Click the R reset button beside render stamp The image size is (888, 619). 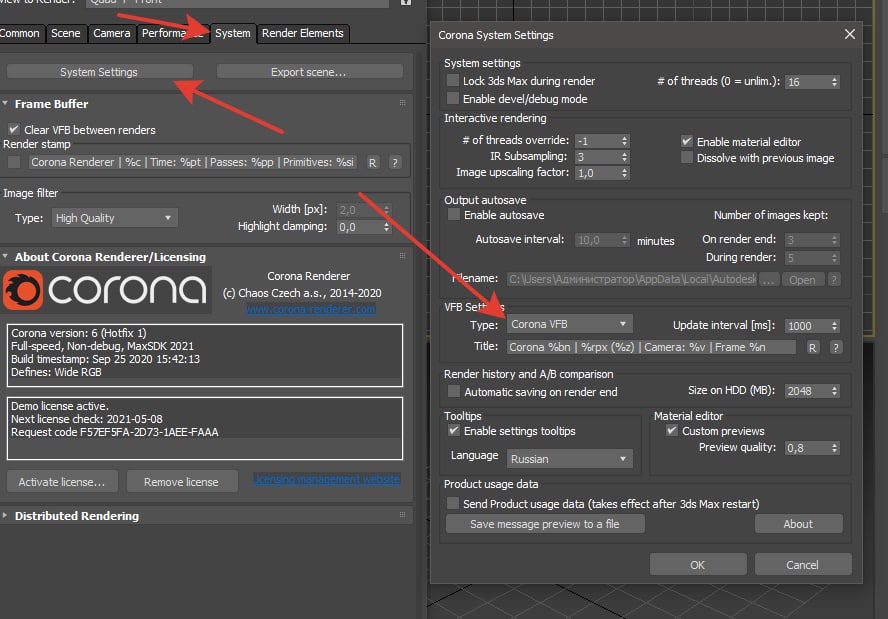(372, 163)
